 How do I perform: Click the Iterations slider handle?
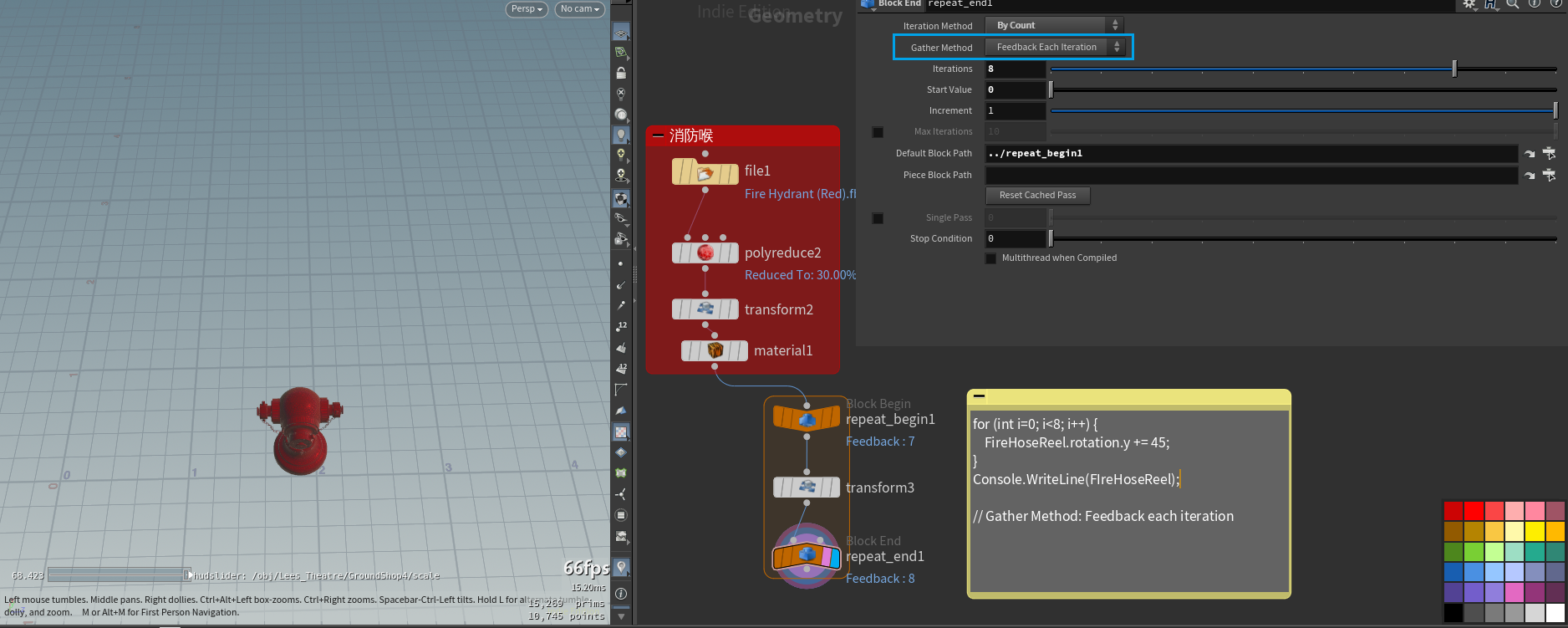coord(1454,69)
